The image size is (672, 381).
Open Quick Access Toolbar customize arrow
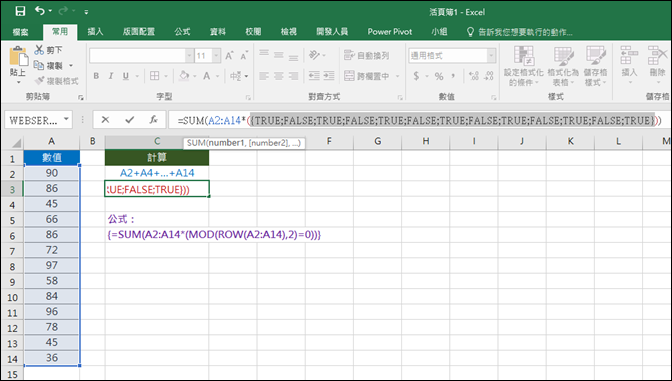(86, 12)
